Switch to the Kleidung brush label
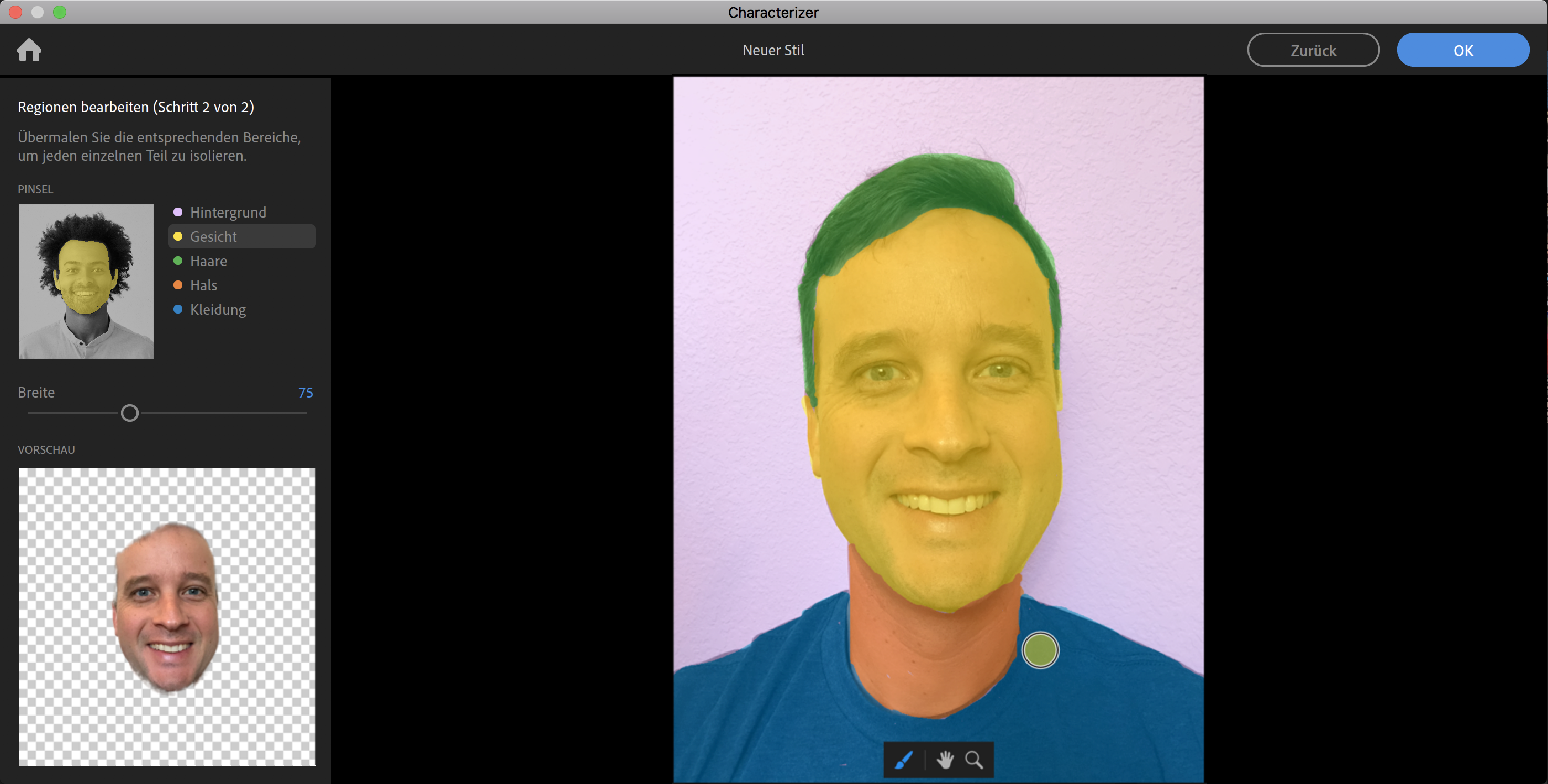 point(218,309)
